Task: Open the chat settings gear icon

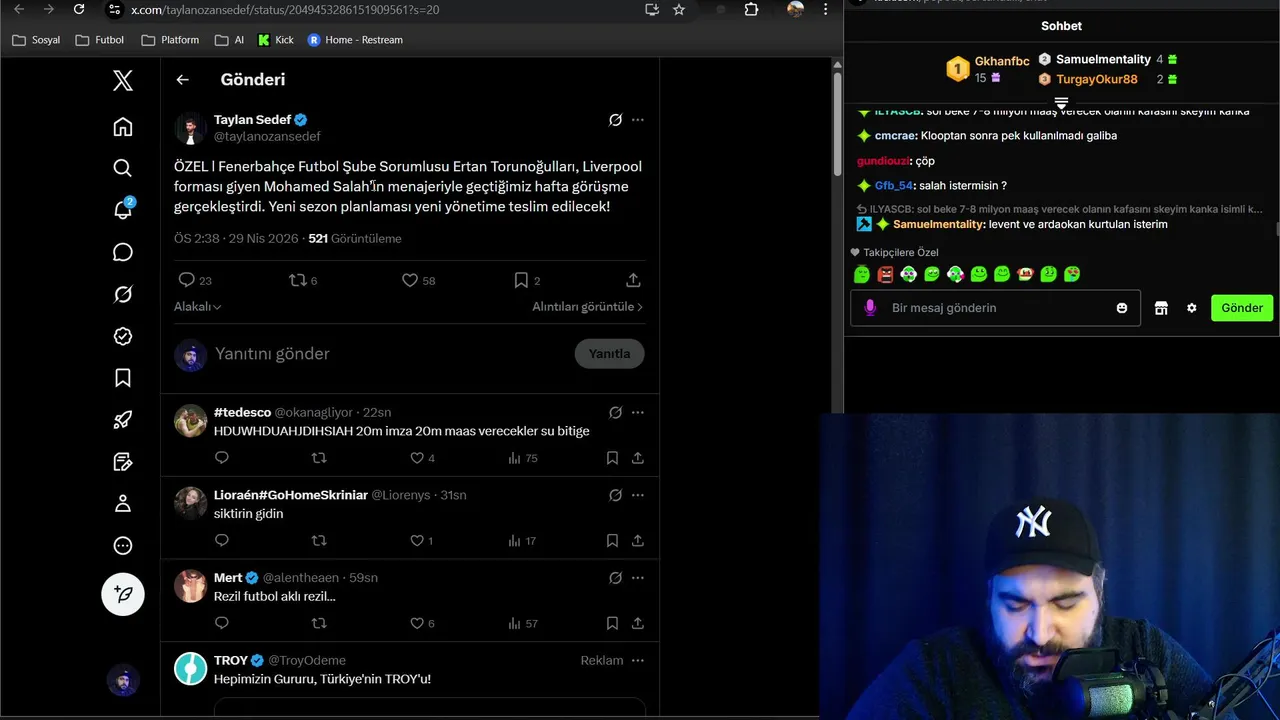Action: click(x=1191, y=308)
